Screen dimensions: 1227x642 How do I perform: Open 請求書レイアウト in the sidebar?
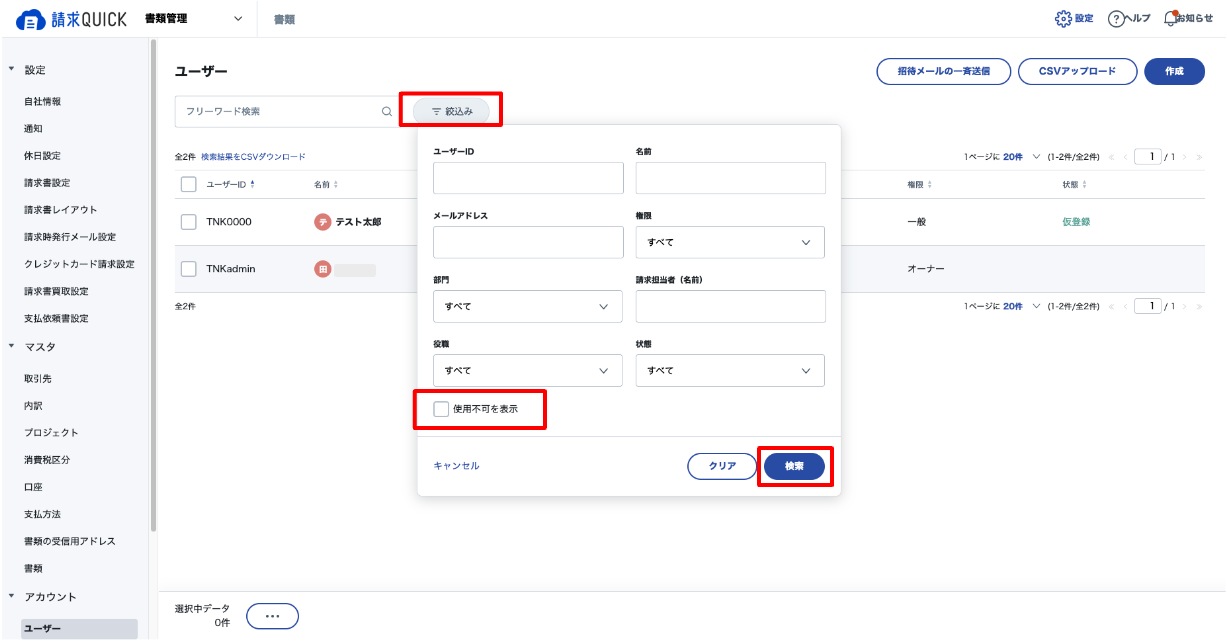click(x=61, y=210)
